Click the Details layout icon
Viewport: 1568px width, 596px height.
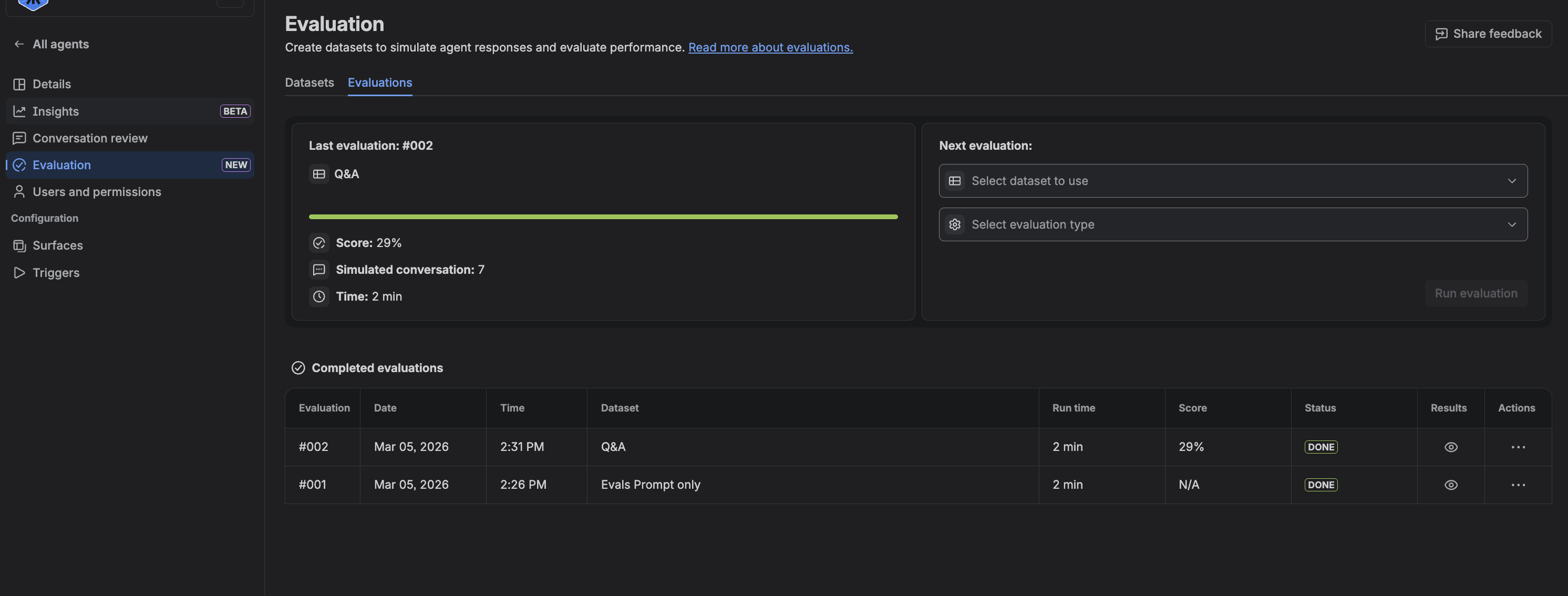point(19,84)
